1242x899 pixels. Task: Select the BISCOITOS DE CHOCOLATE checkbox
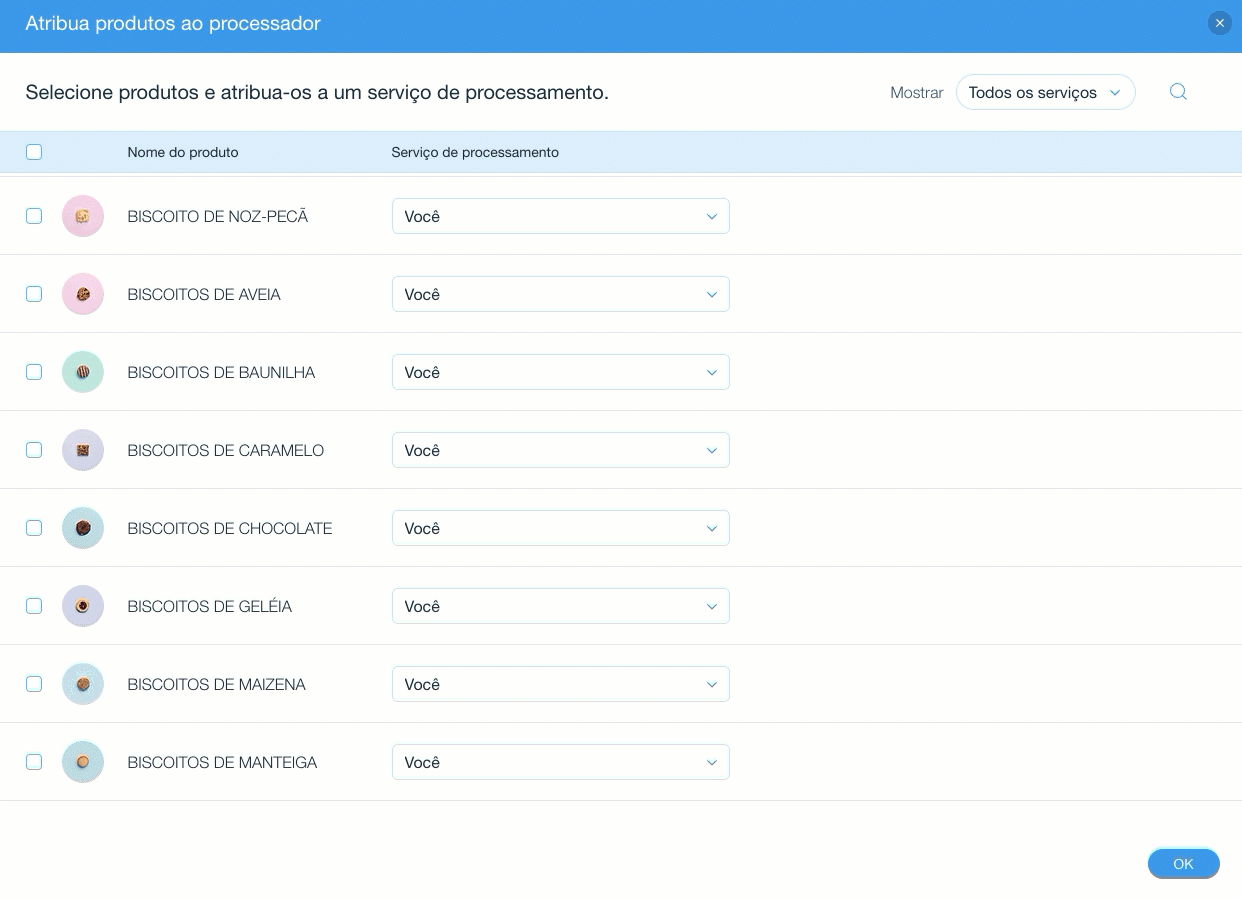pyautogui.click(x=34, y=528)
